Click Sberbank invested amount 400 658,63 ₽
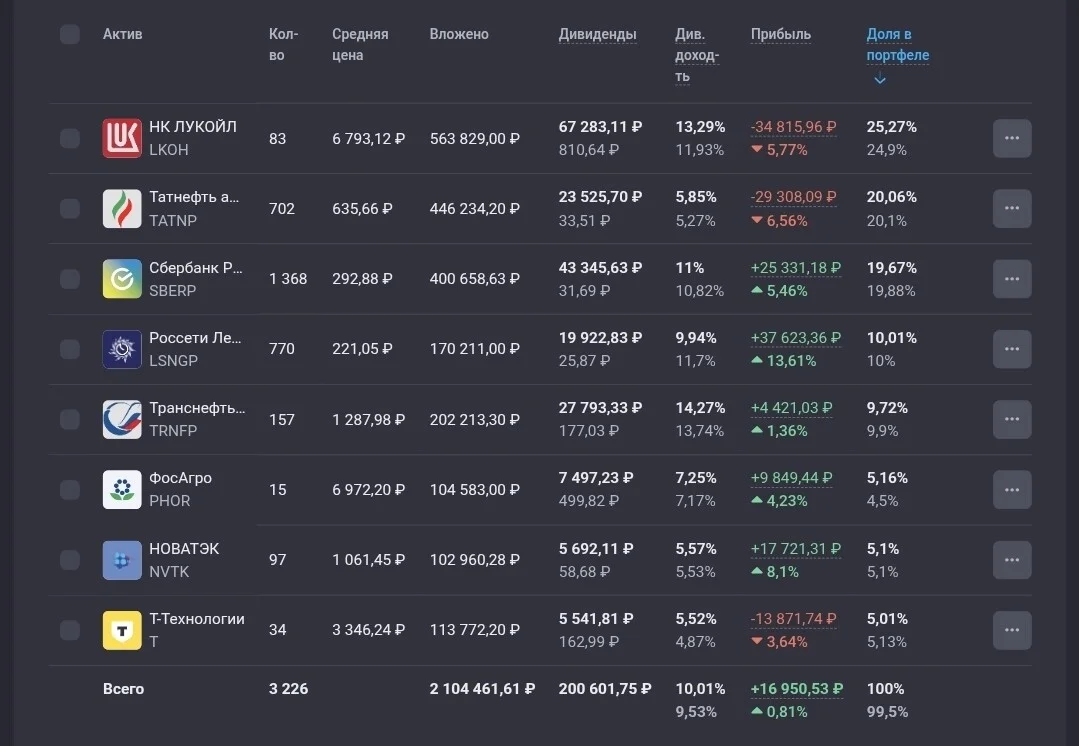Viewport: 1079px width, 746px height. click(x=474, y=279)
